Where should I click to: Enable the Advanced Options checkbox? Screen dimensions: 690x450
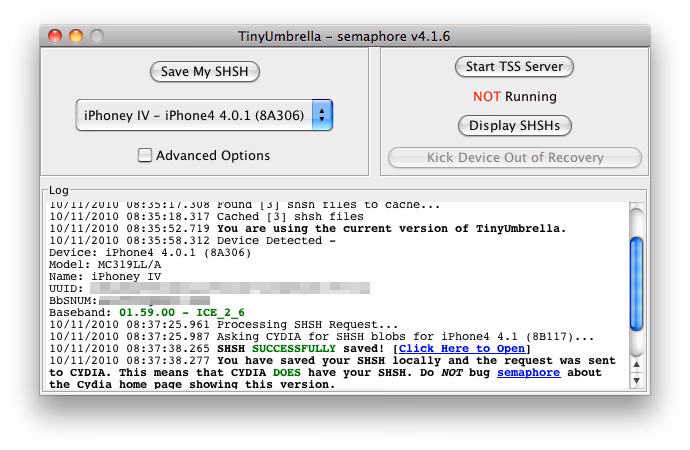coord(145,155)
